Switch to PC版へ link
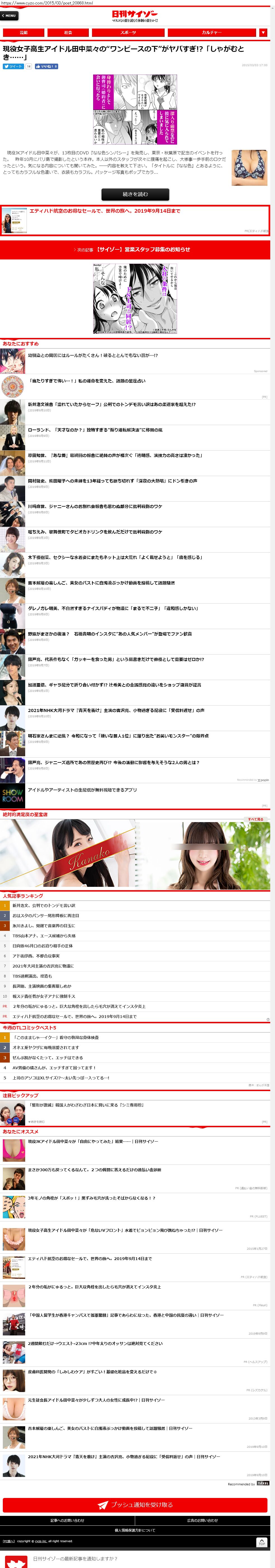The width and height of the screenshot is (275, 1568). 8,1541
